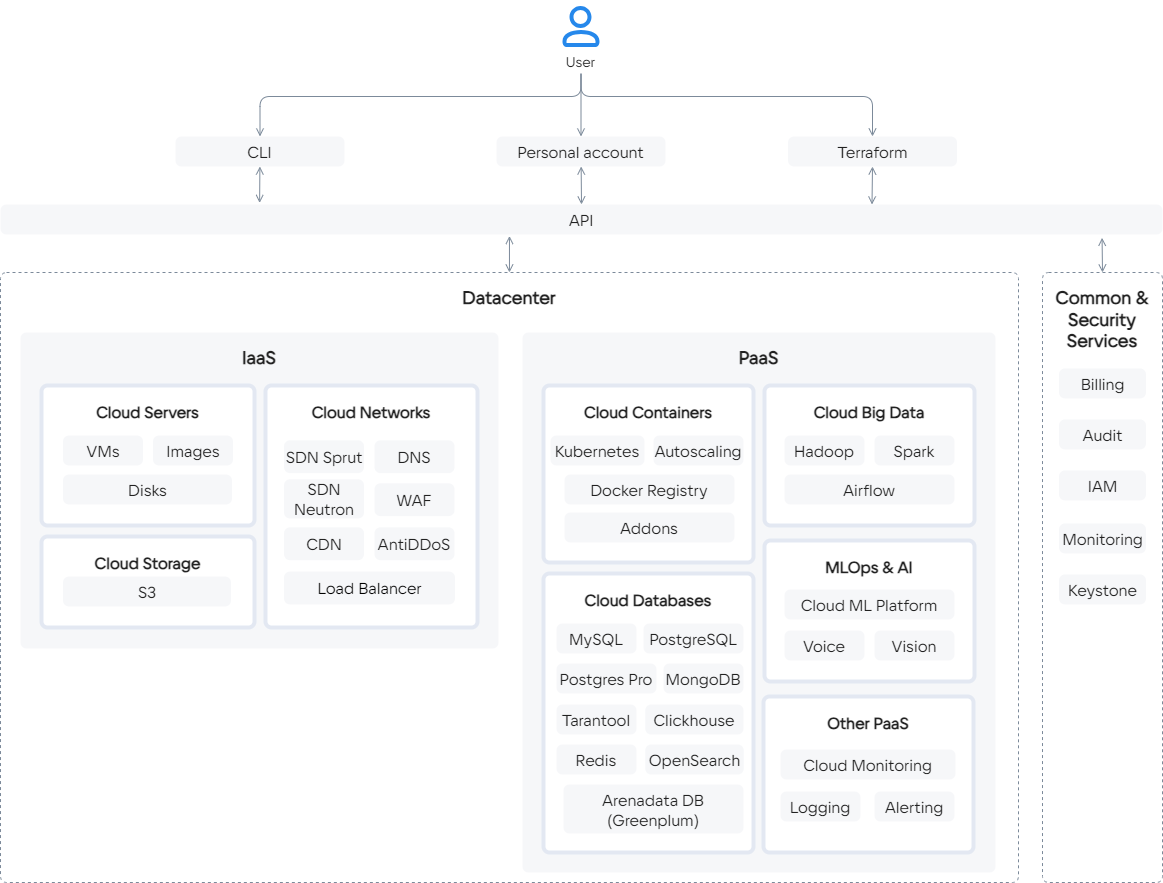Viewport: 1163px width, 883px height.
Task: Select the VMs chip
Action: [103, 450]
